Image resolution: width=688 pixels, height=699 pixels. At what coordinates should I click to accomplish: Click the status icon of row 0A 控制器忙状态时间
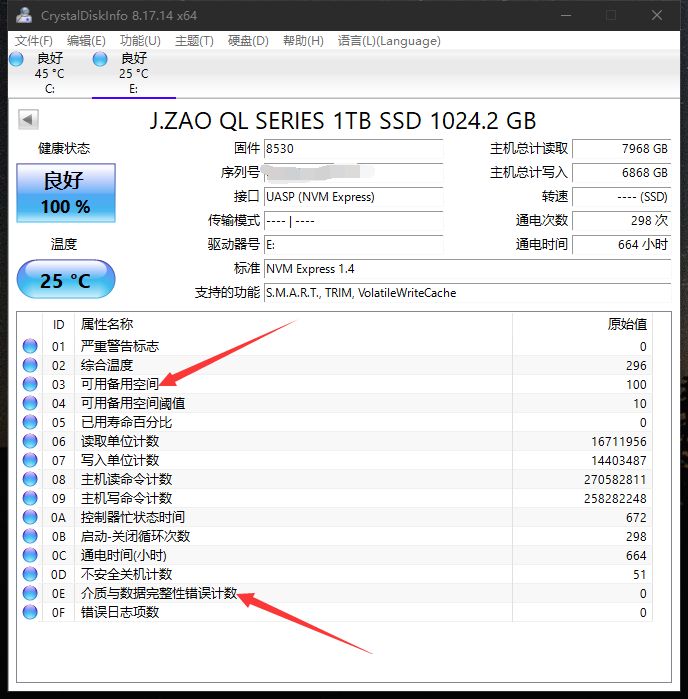pos(30,517)
